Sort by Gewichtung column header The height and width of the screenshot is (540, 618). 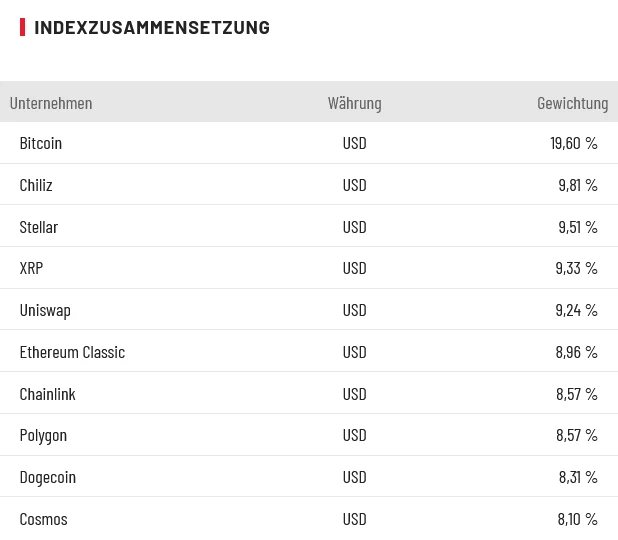572,103
